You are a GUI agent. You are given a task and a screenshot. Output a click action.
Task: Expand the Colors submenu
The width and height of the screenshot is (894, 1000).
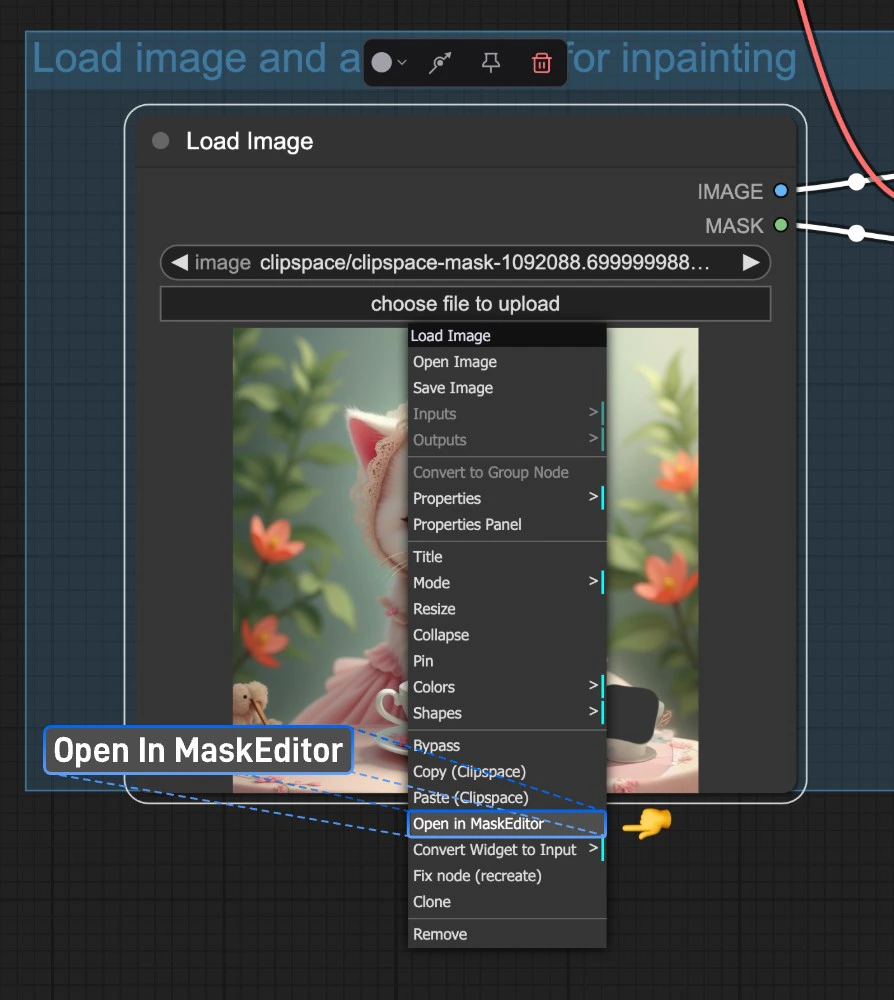point(507,688)
